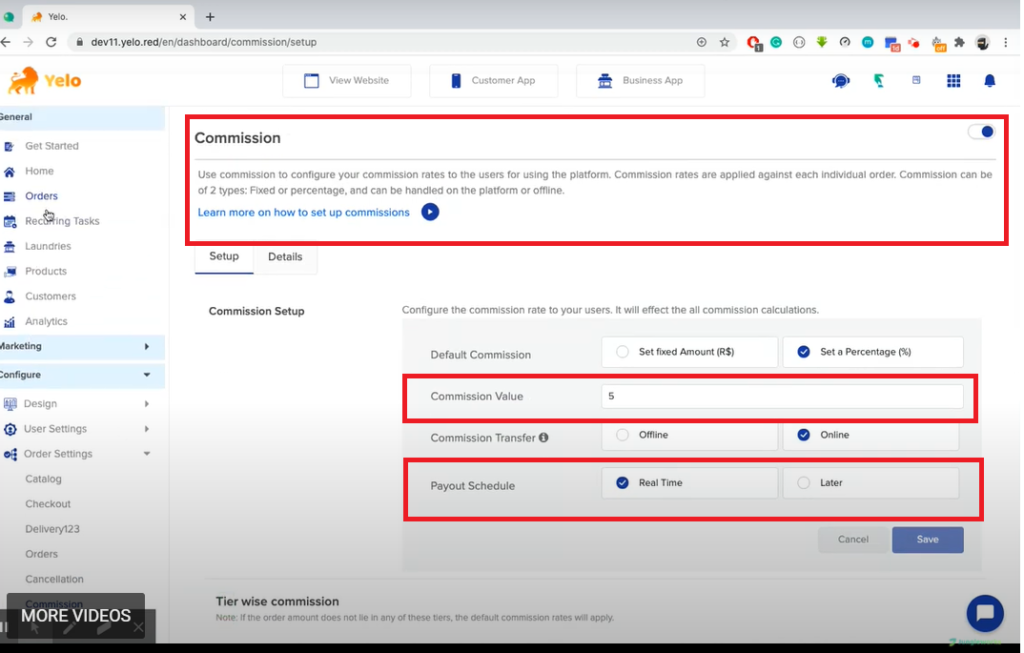Screen dimensions: 1024x653
Task: Select Set fixed Amount (R$) option
Action: click(x=689, y=352)
